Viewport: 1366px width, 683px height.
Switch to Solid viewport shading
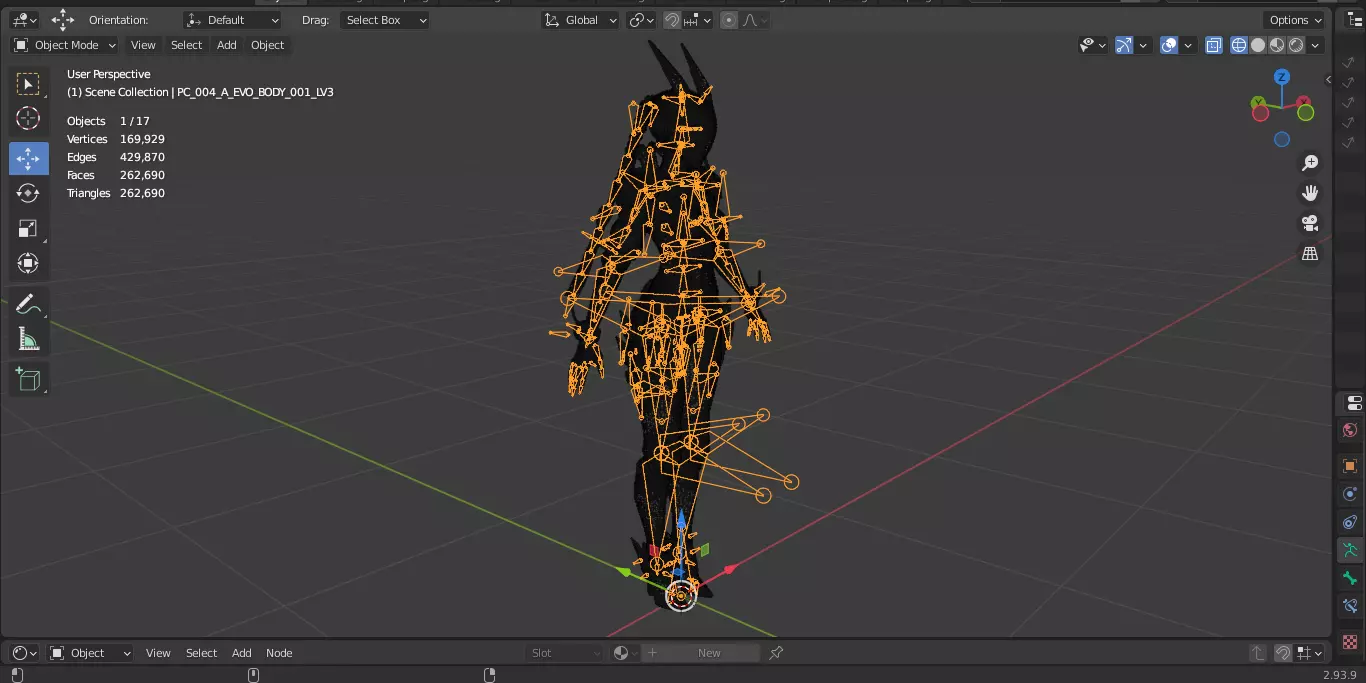(1258, 45)
